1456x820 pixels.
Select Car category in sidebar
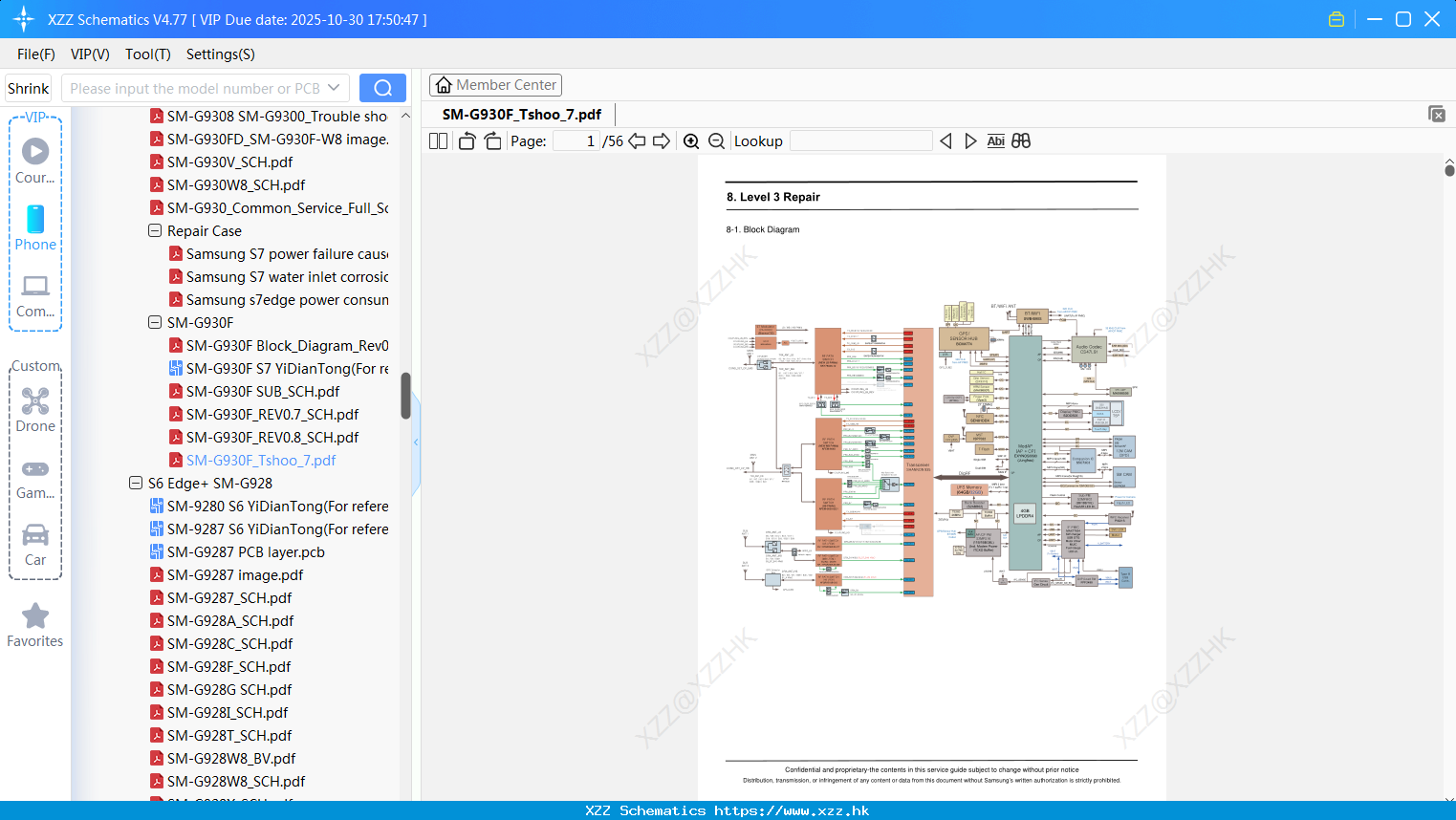[x=35, y=544]
